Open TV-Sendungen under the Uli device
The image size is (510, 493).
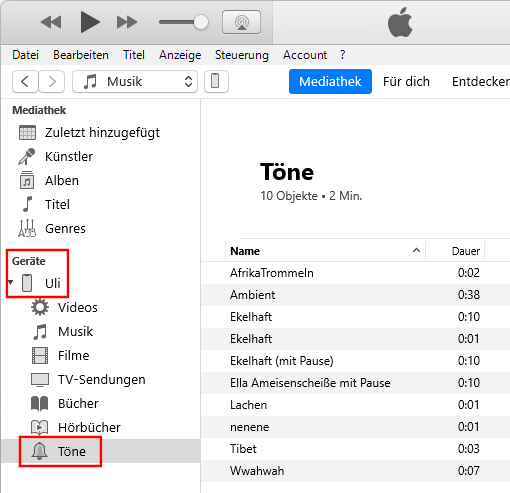coord(100,379)
